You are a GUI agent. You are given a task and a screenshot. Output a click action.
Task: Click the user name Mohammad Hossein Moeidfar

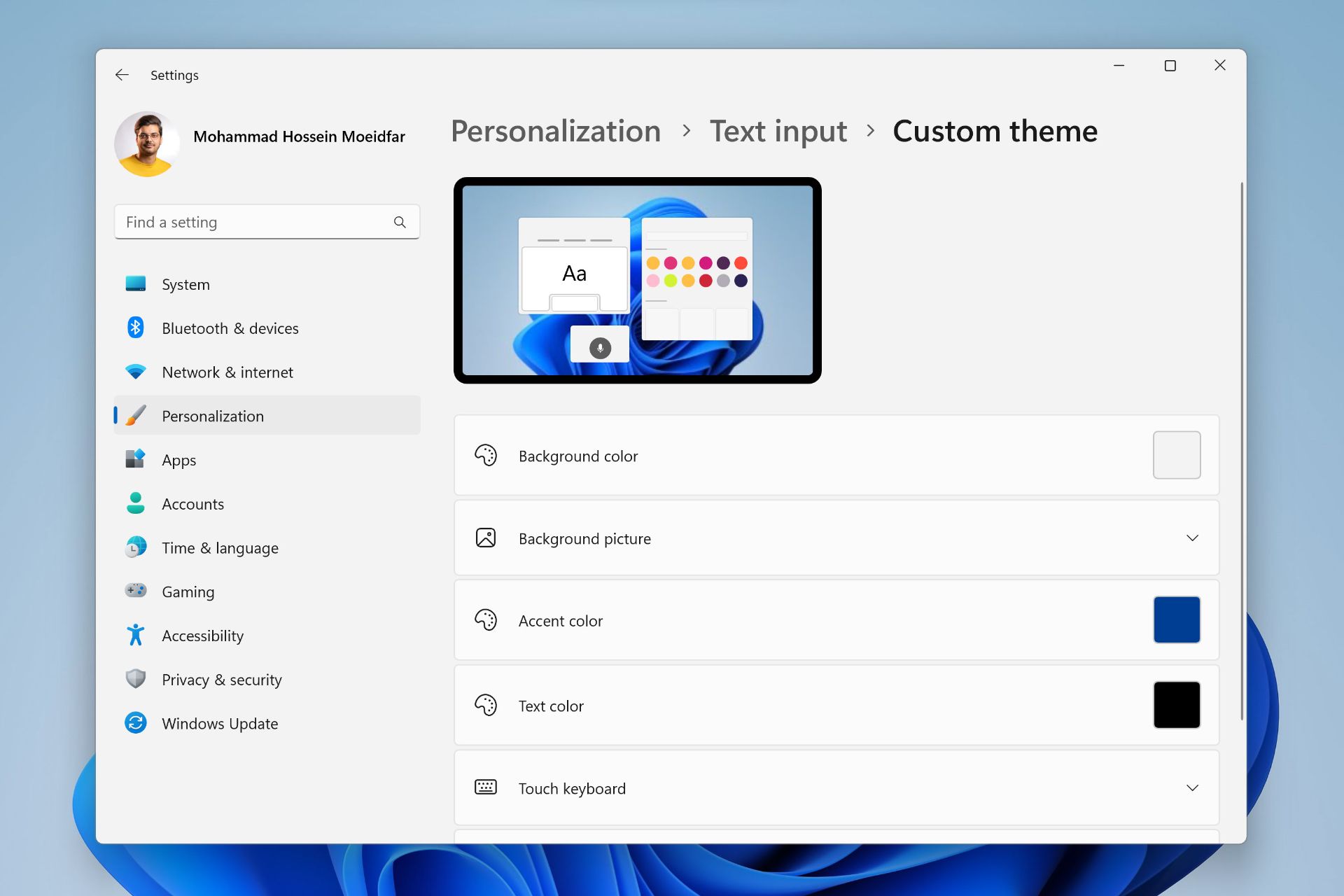coord(299,136)
